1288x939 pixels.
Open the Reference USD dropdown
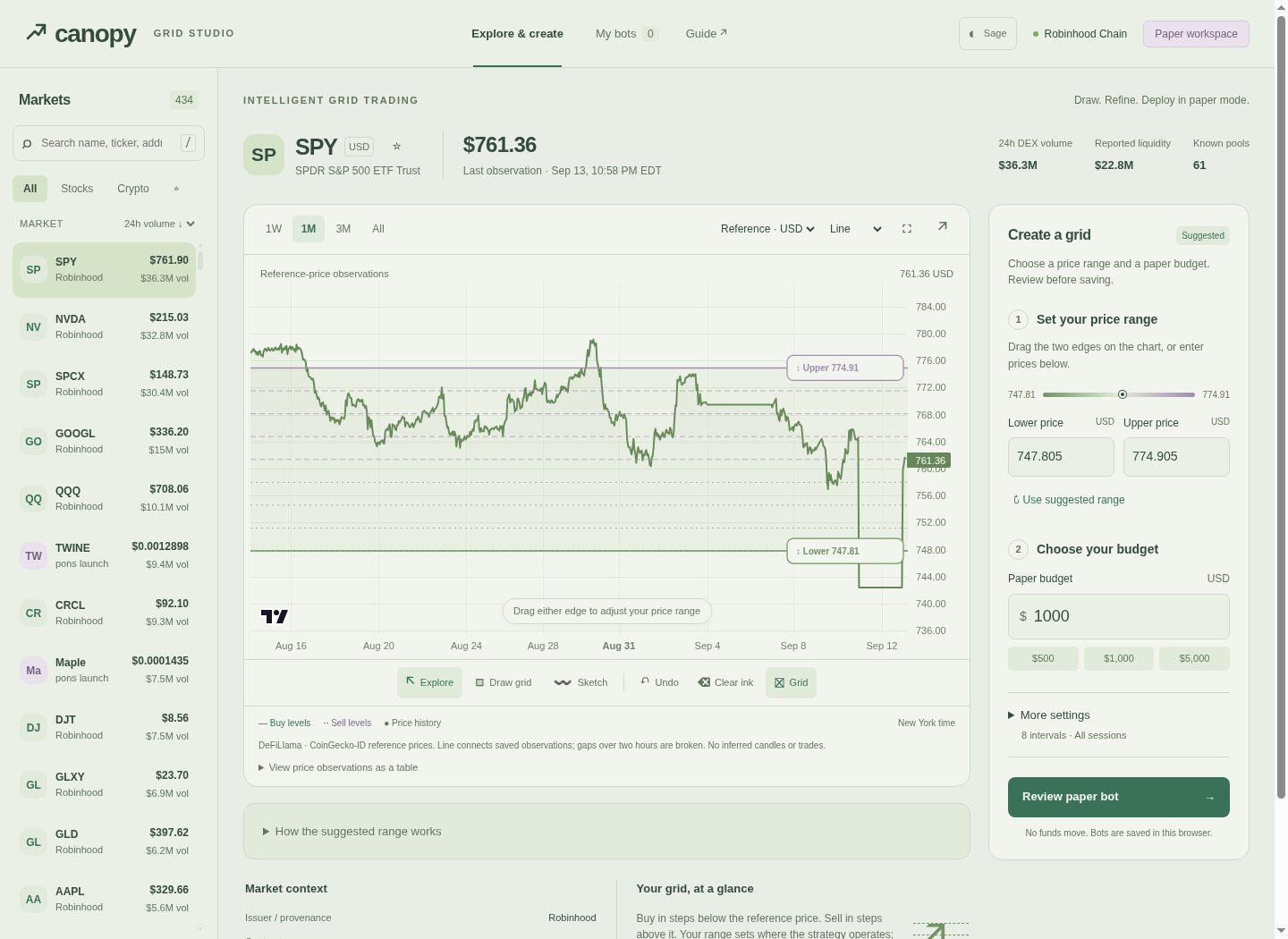click(767, 229)
